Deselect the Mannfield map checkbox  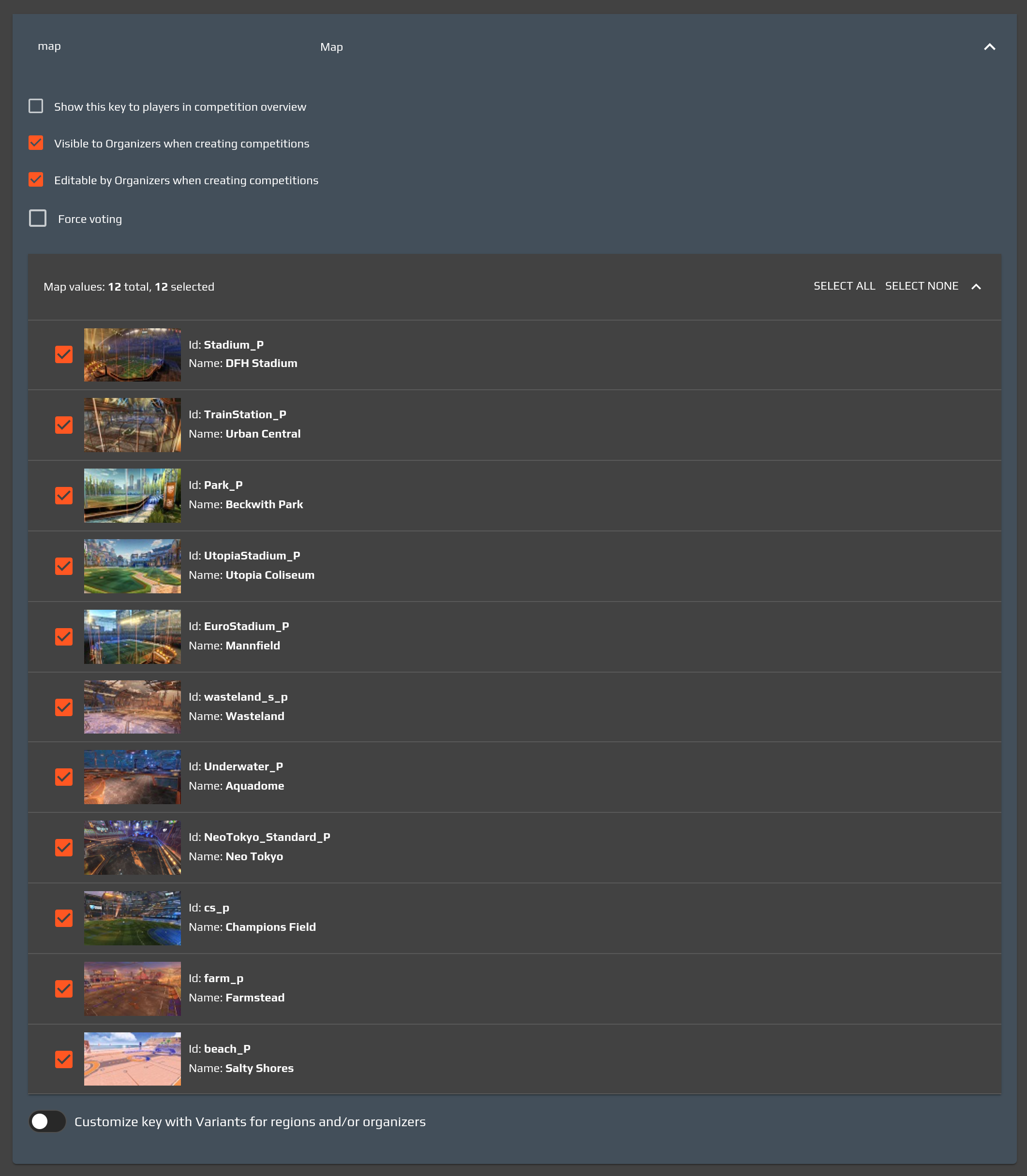point(64,636)
